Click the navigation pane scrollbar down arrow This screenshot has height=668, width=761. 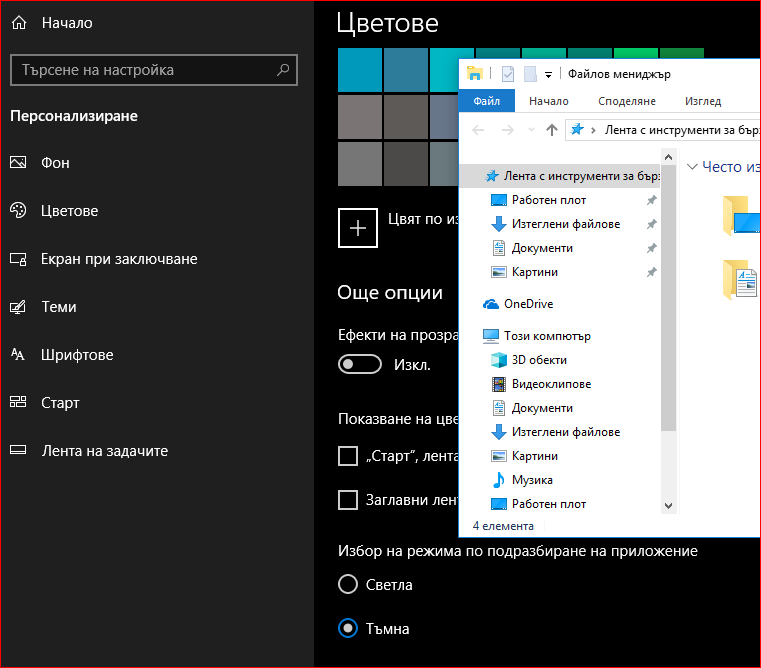pyautogui.click(x=668, y=506)
